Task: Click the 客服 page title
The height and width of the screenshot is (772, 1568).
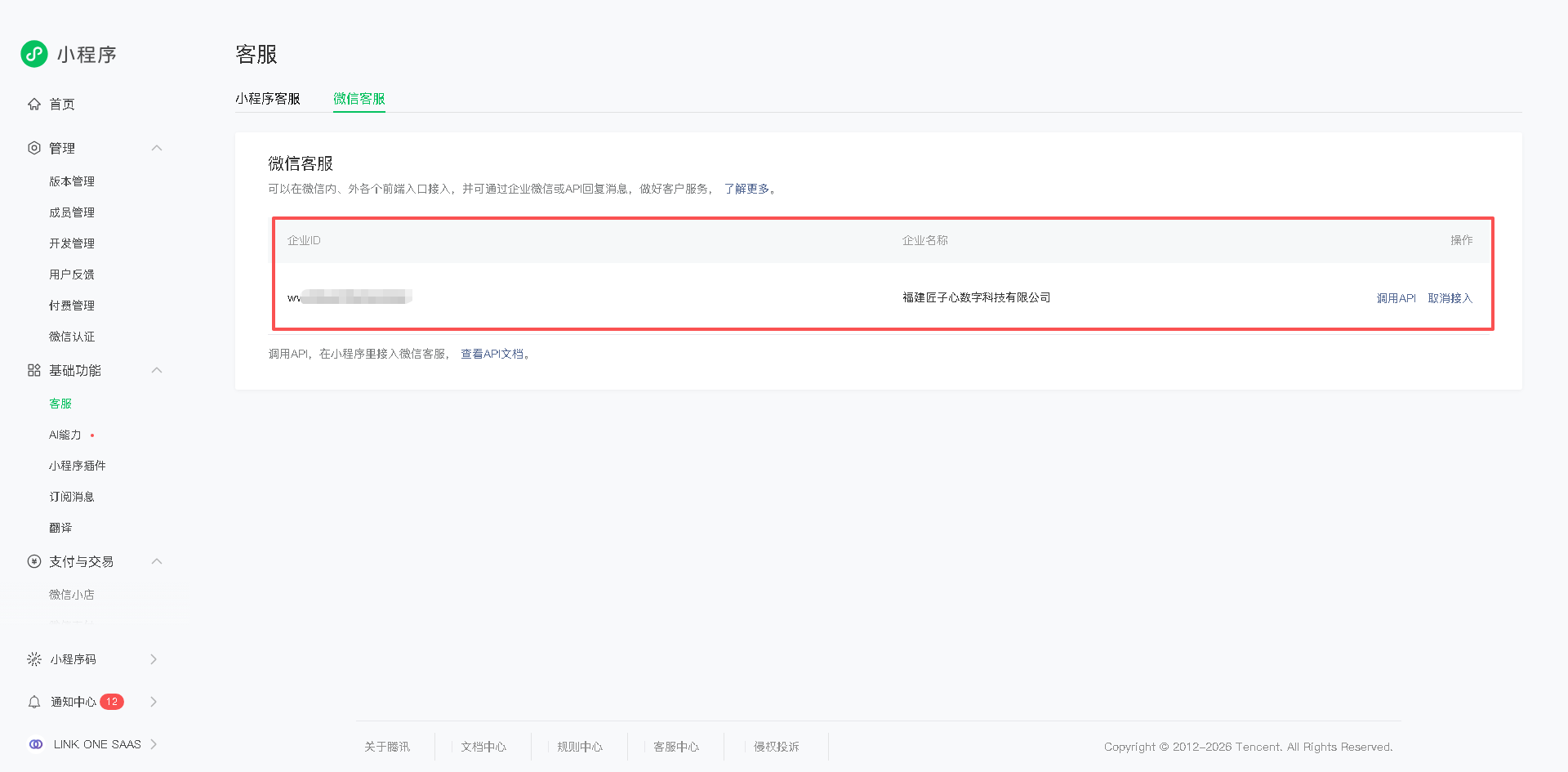Action: [256, 54]
